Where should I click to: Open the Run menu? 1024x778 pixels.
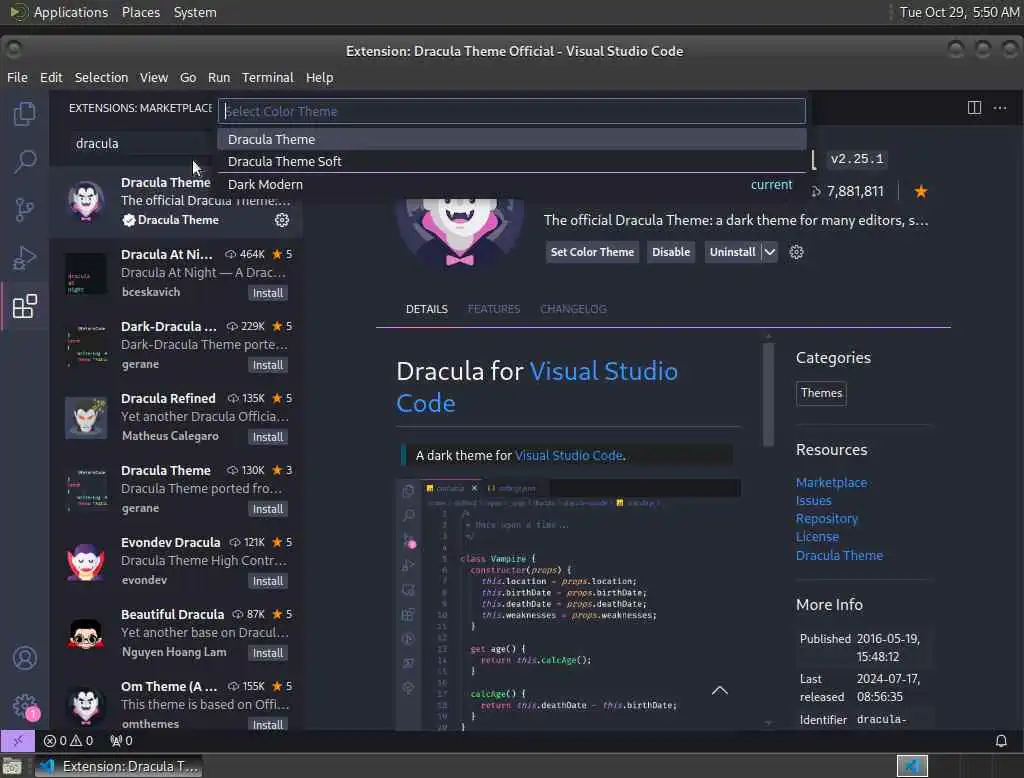(219, 77)
